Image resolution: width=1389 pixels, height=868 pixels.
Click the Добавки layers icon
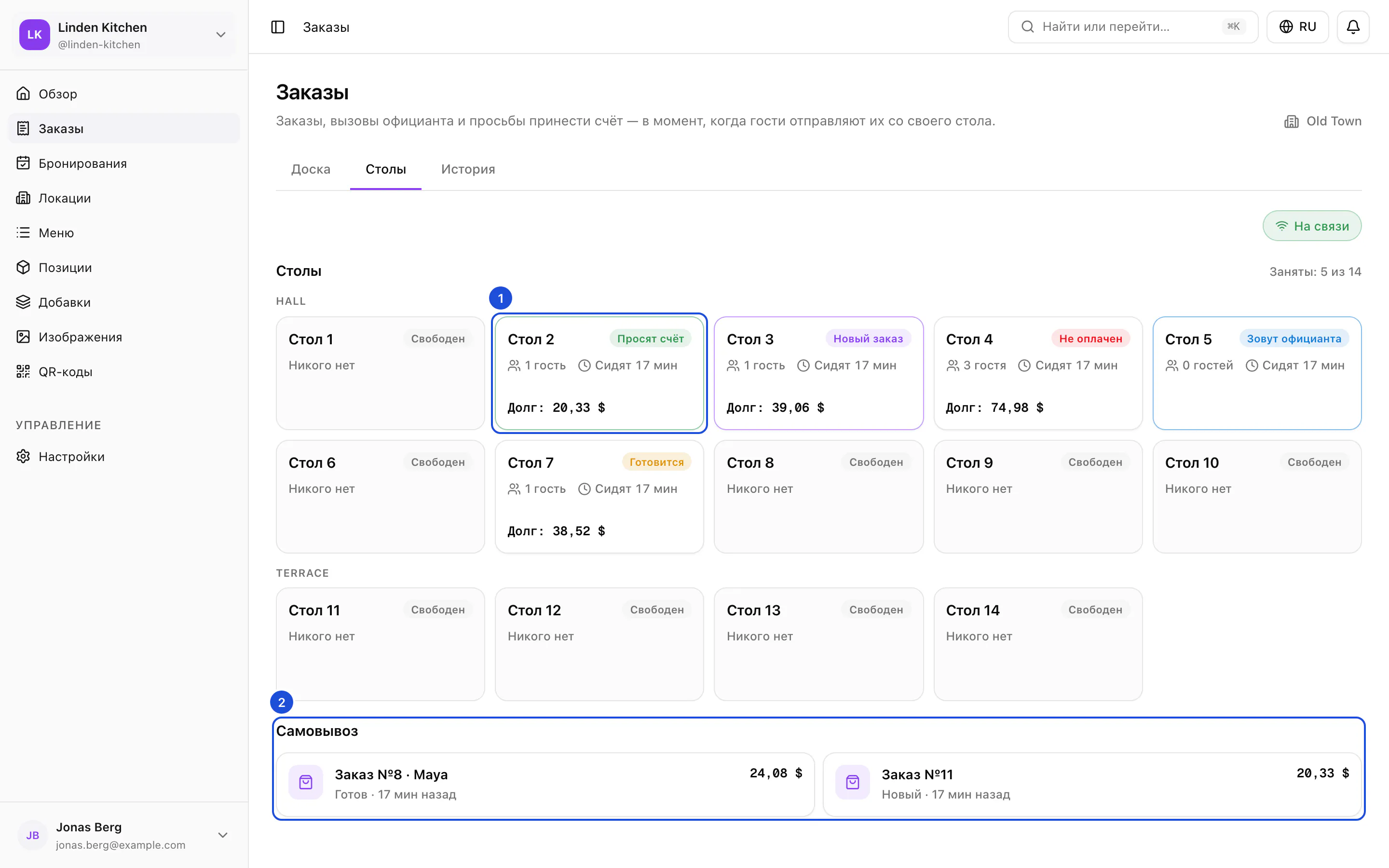(x=23, y=302)
